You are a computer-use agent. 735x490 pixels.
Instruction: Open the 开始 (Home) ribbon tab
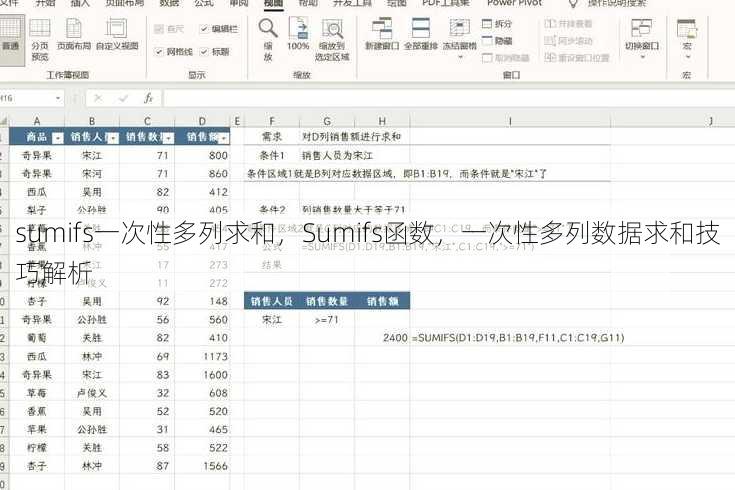(x=46, y=3)
